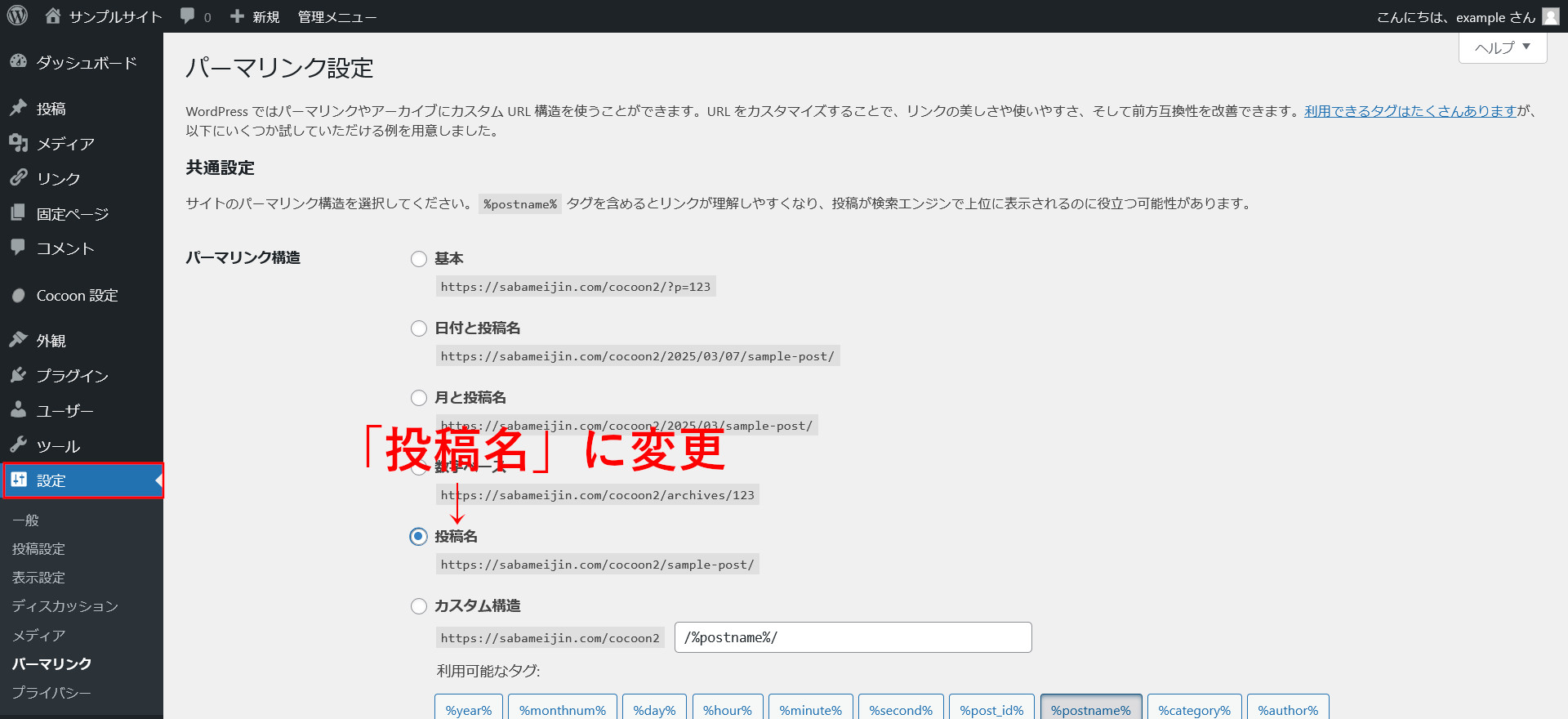
Task: Click the custom structure /%postname%/ input field
Action: (x=853, y=637)
